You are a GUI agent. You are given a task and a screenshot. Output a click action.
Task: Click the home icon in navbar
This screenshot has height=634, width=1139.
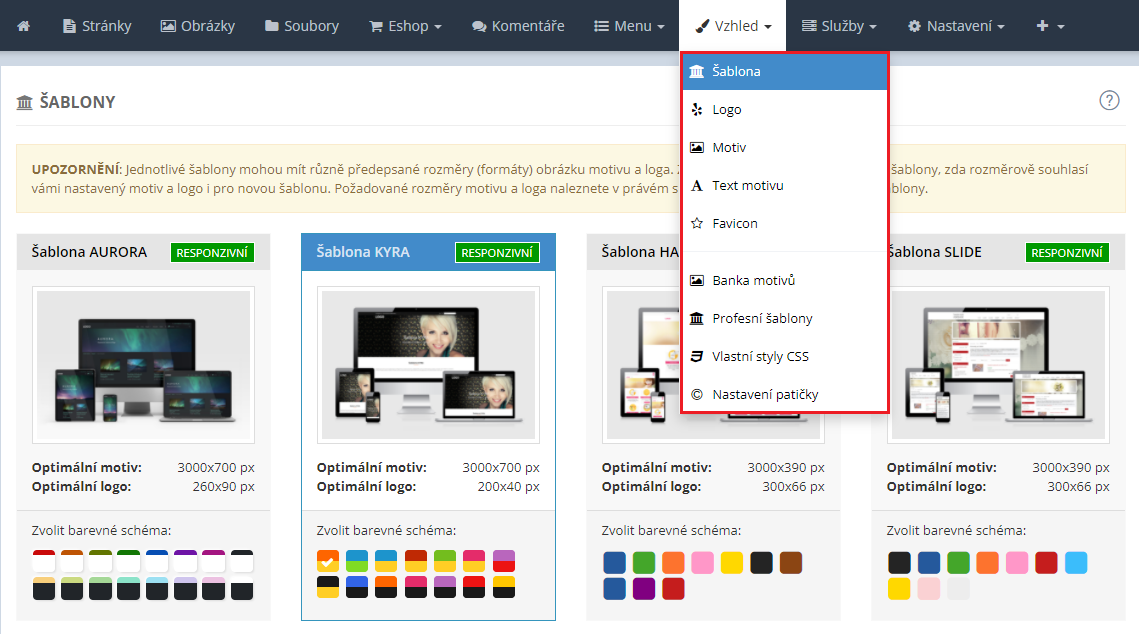[x=23, y=25]
